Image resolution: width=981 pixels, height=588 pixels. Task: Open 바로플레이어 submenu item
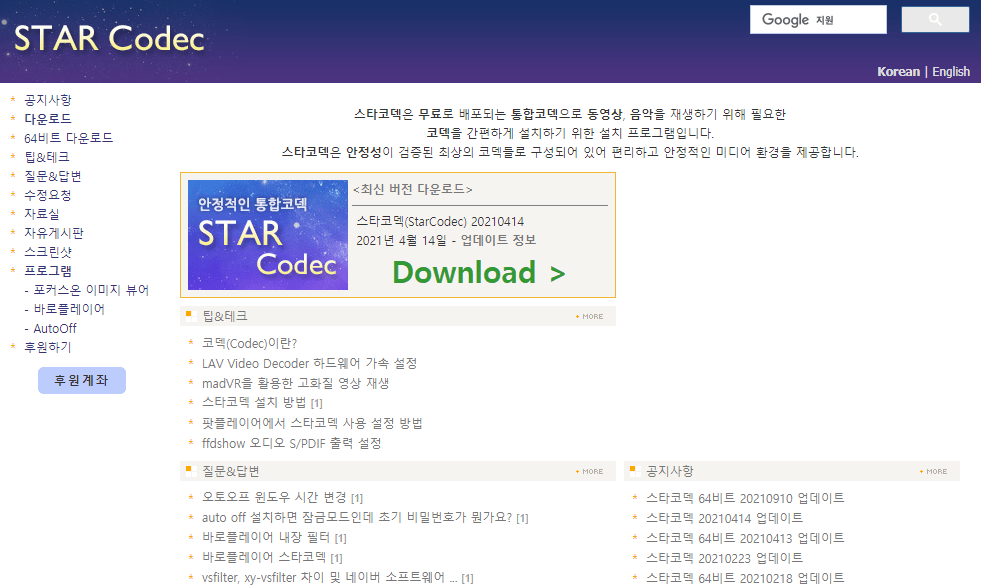69,309
